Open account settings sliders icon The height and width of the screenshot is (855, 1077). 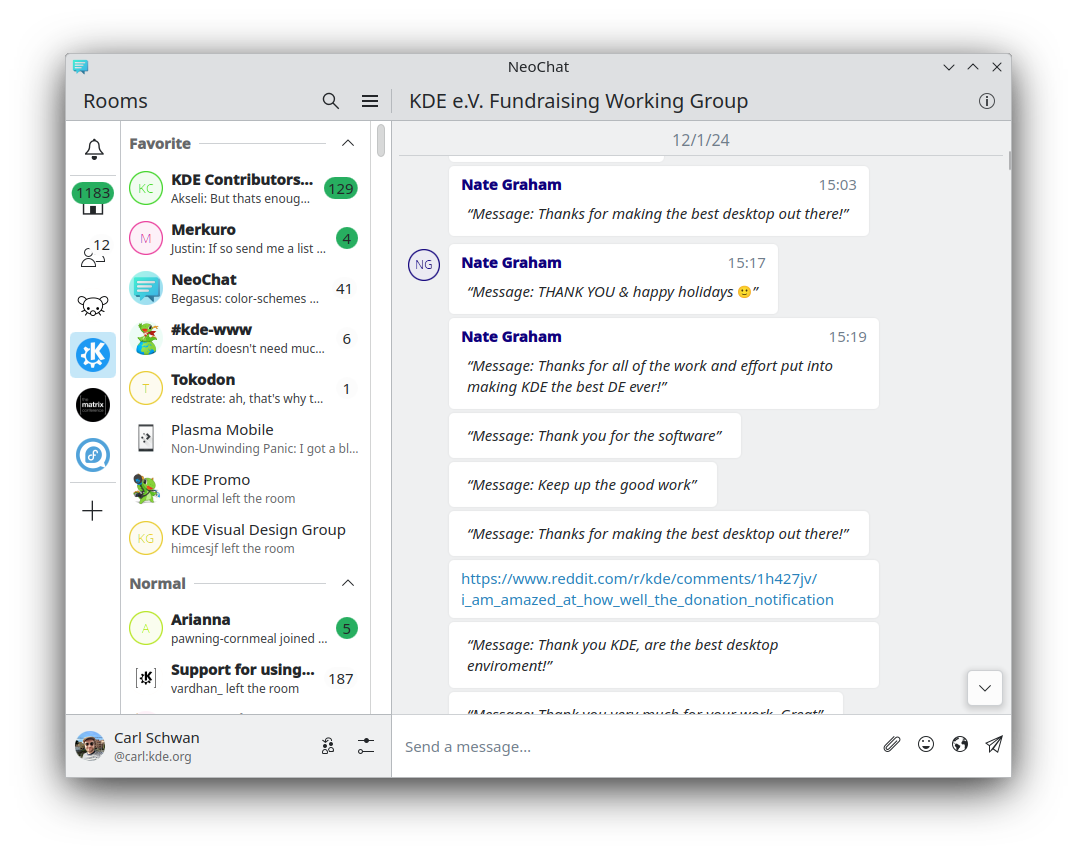tap(366, 746)
